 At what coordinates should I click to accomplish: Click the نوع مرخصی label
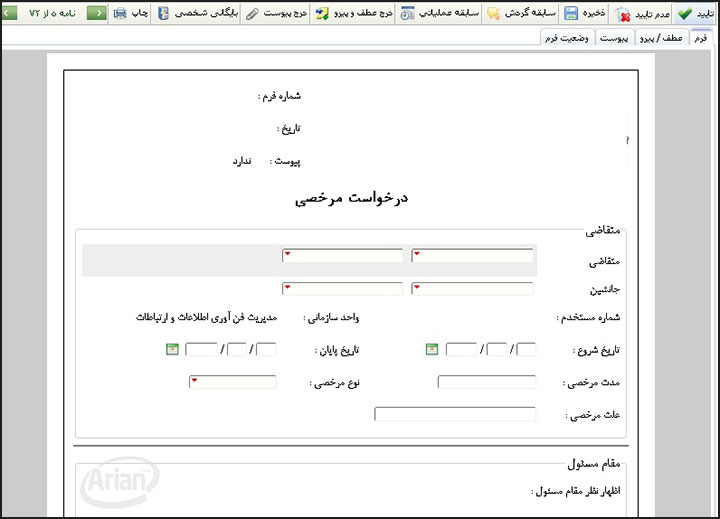[335, 382]
